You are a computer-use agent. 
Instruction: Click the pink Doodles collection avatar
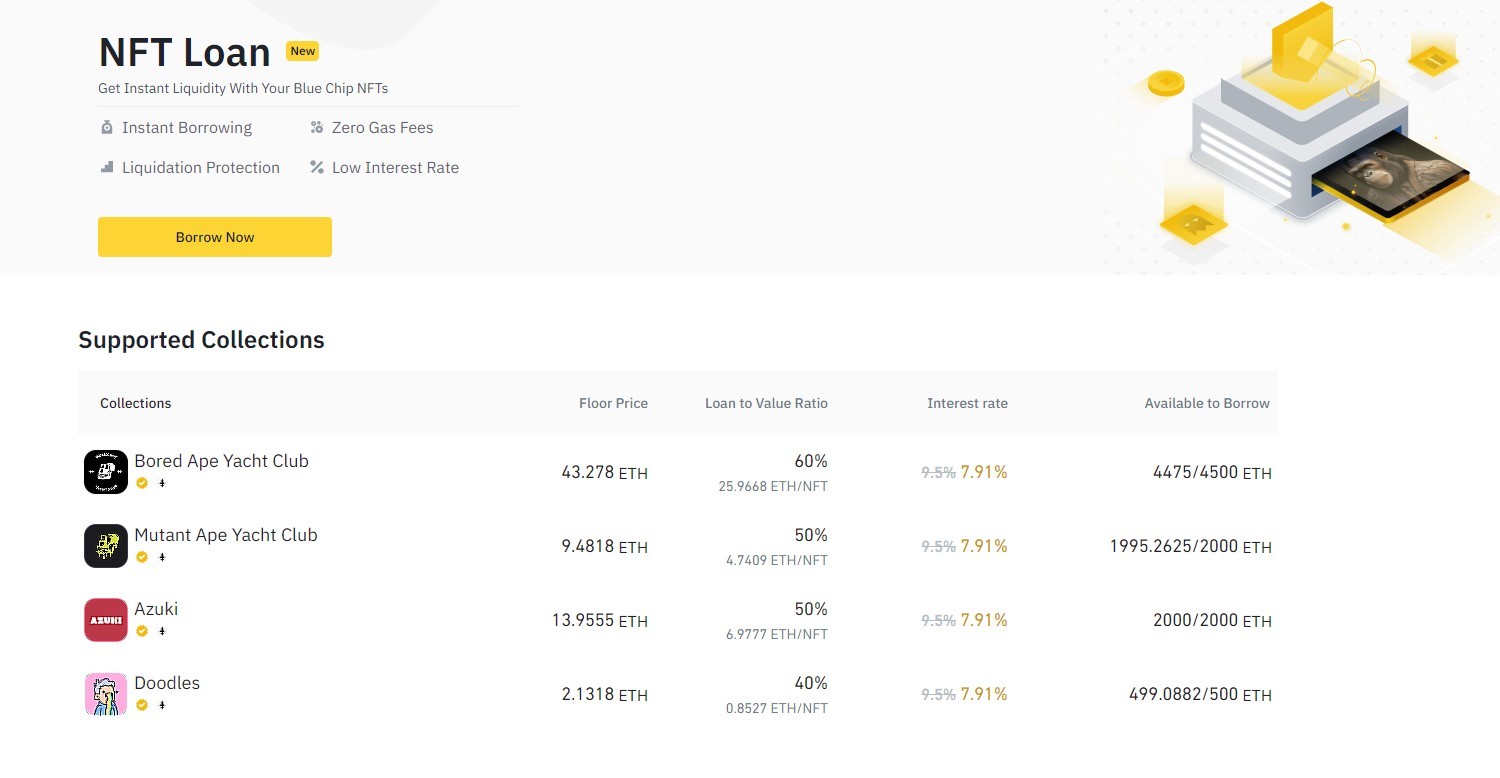[x=106, y=694]
